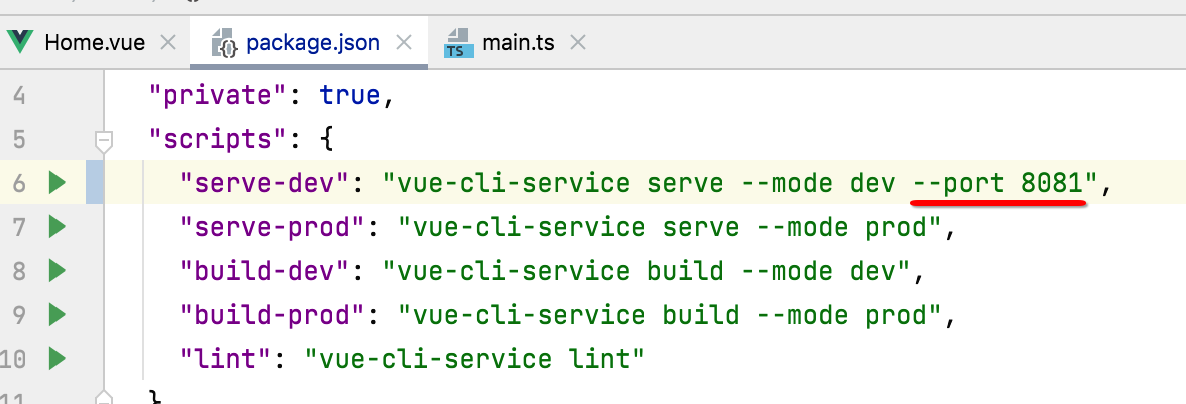This screenshot has width=1186, height=404.
Task: Open the main.ts tab
Action: point(518,42)
